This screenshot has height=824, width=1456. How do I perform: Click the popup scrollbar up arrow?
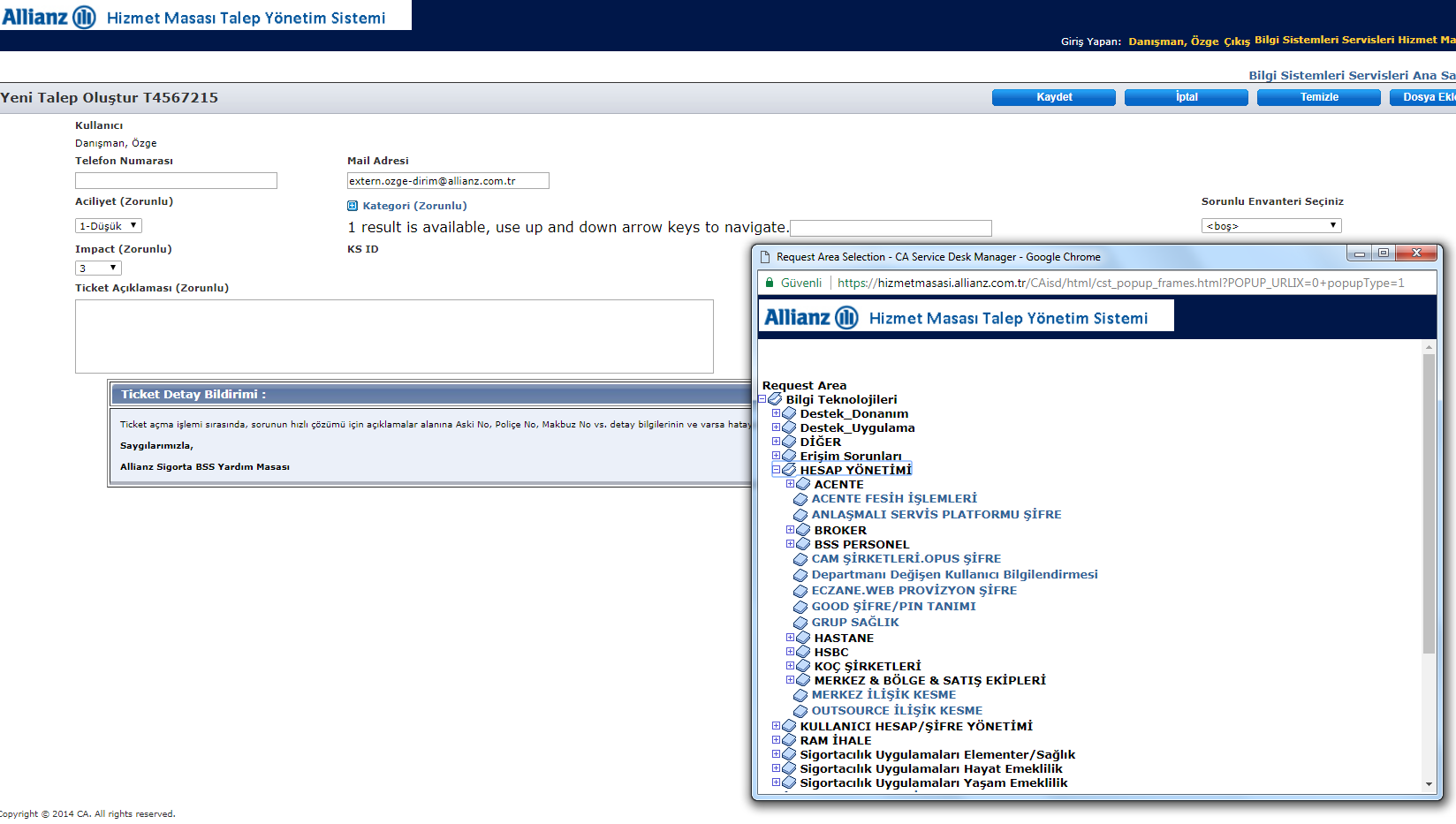click(1429, 347)
